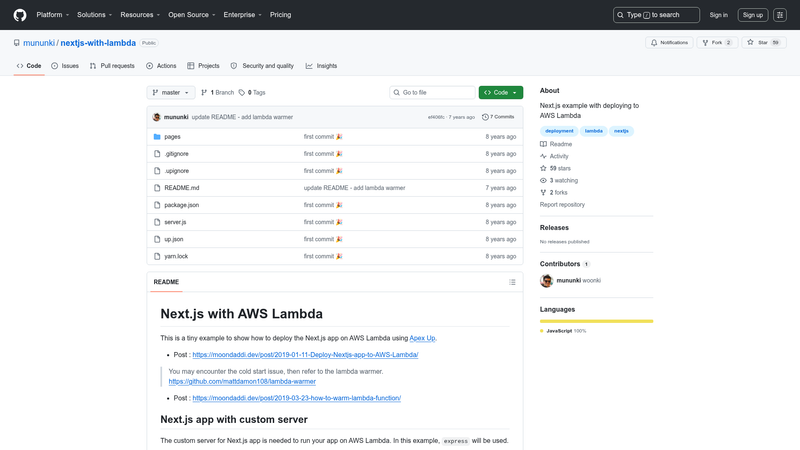Open the 0 Tags link
Image resolution: width=800 pixels, height=450 pixels.
click(252, 92)
